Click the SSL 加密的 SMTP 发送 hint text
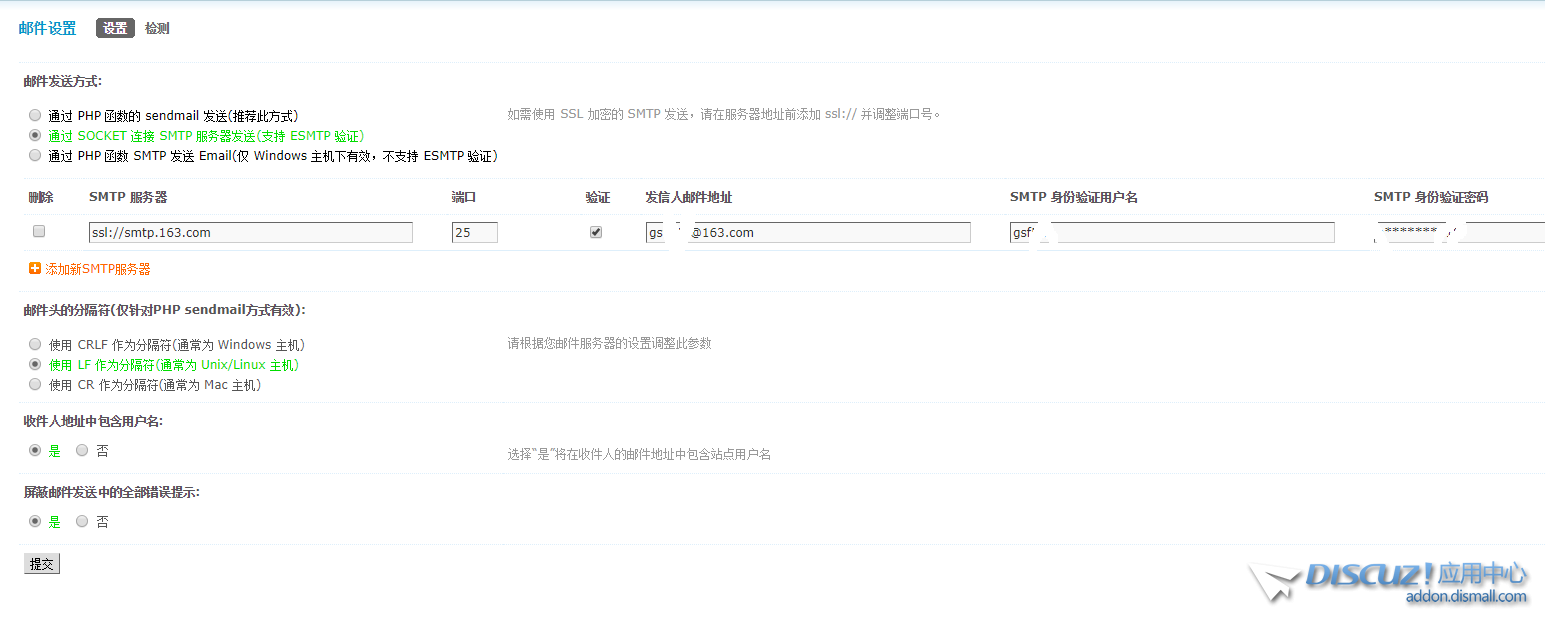This screenshot has height=622, width=1545. (725, 114)
